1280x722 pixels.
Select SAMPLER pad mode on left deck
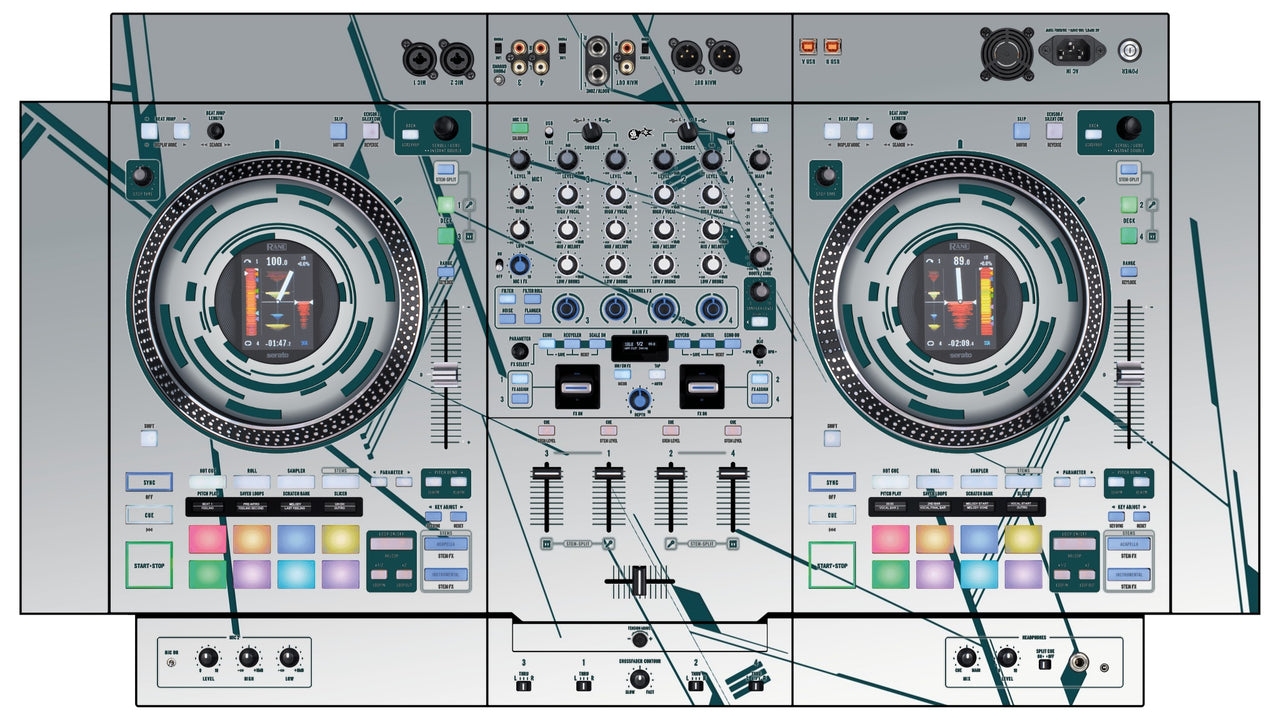coord(296,482)
